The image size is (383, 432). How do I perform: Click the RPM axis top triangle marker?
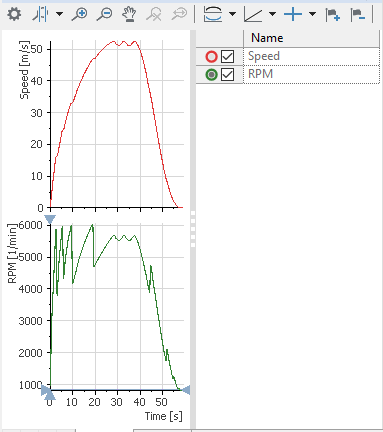point(50,219)
